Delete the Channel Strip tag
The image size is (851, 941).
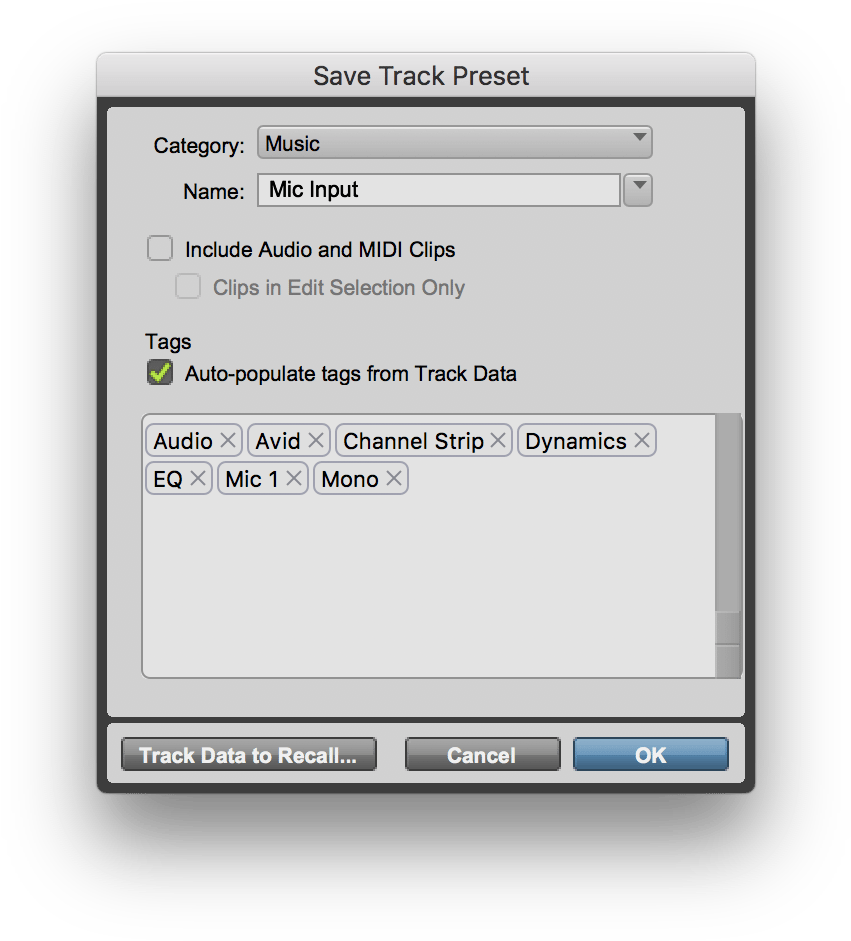point(497,440)
